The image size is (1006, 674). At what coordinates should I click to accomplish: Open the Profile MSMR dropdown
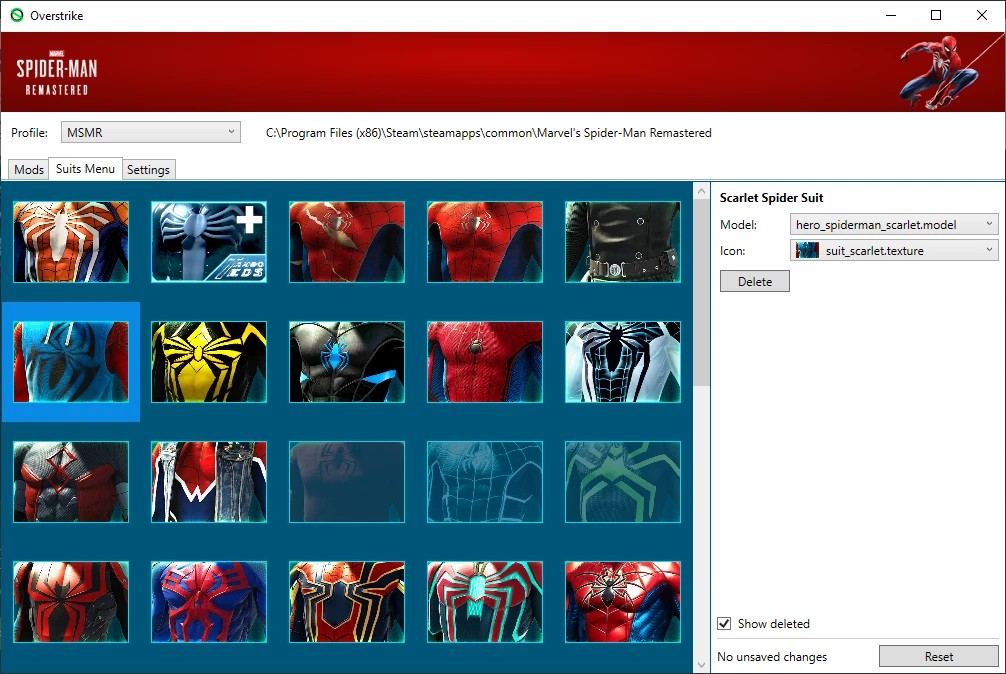click(x=151, y=132)
